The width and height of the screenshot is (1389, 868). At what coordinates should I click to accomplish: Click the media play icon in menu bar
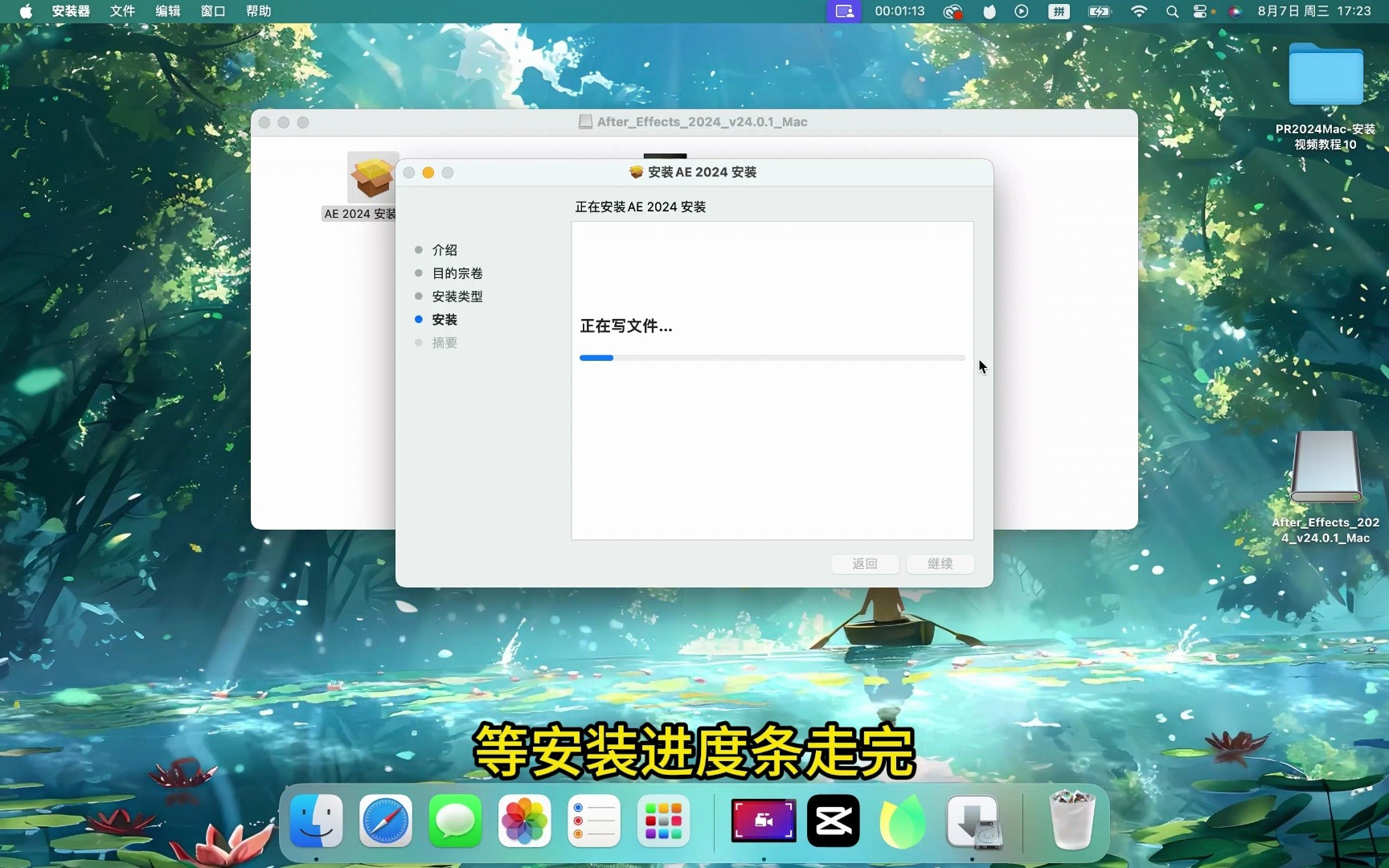coord(1021,11)
